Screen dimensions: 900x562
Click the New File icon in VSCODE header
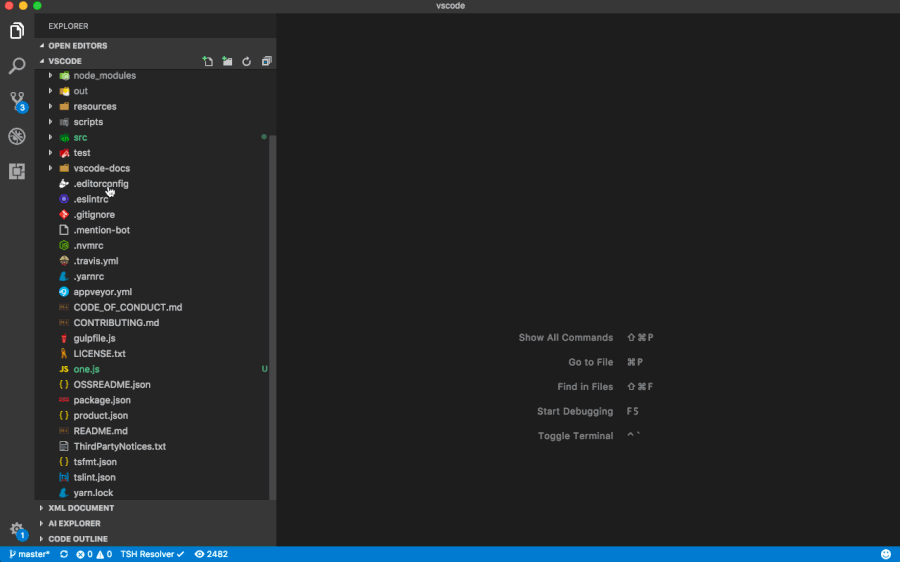coord(208,61)
